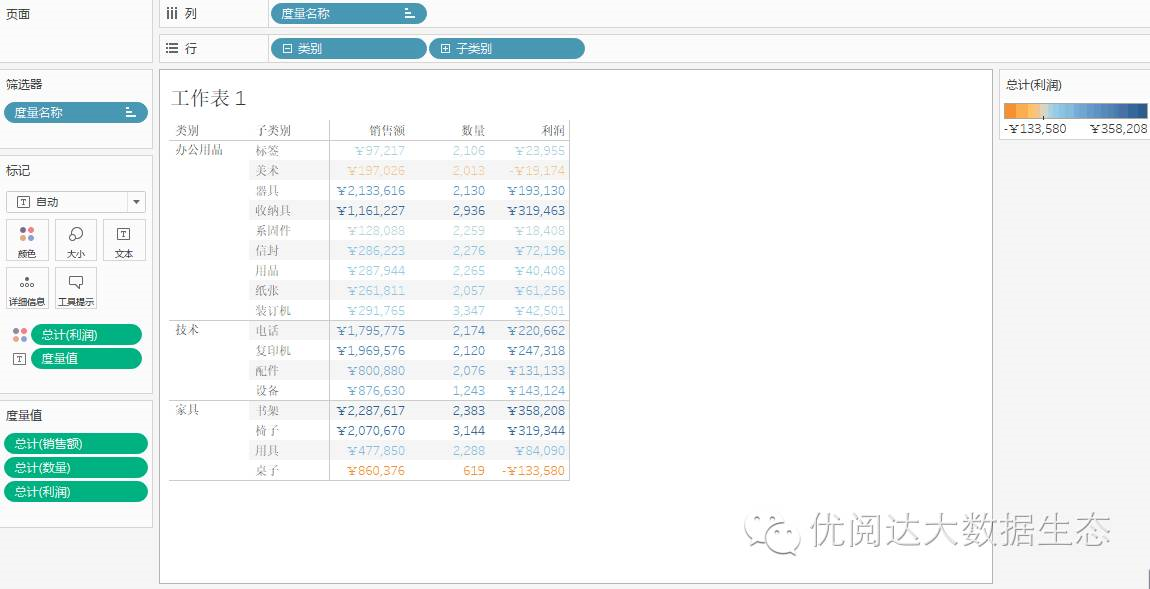Select 总计(利润) pill in 度量值 shelf
Viewport: 1150px width, 589px height.
point(76,491)
